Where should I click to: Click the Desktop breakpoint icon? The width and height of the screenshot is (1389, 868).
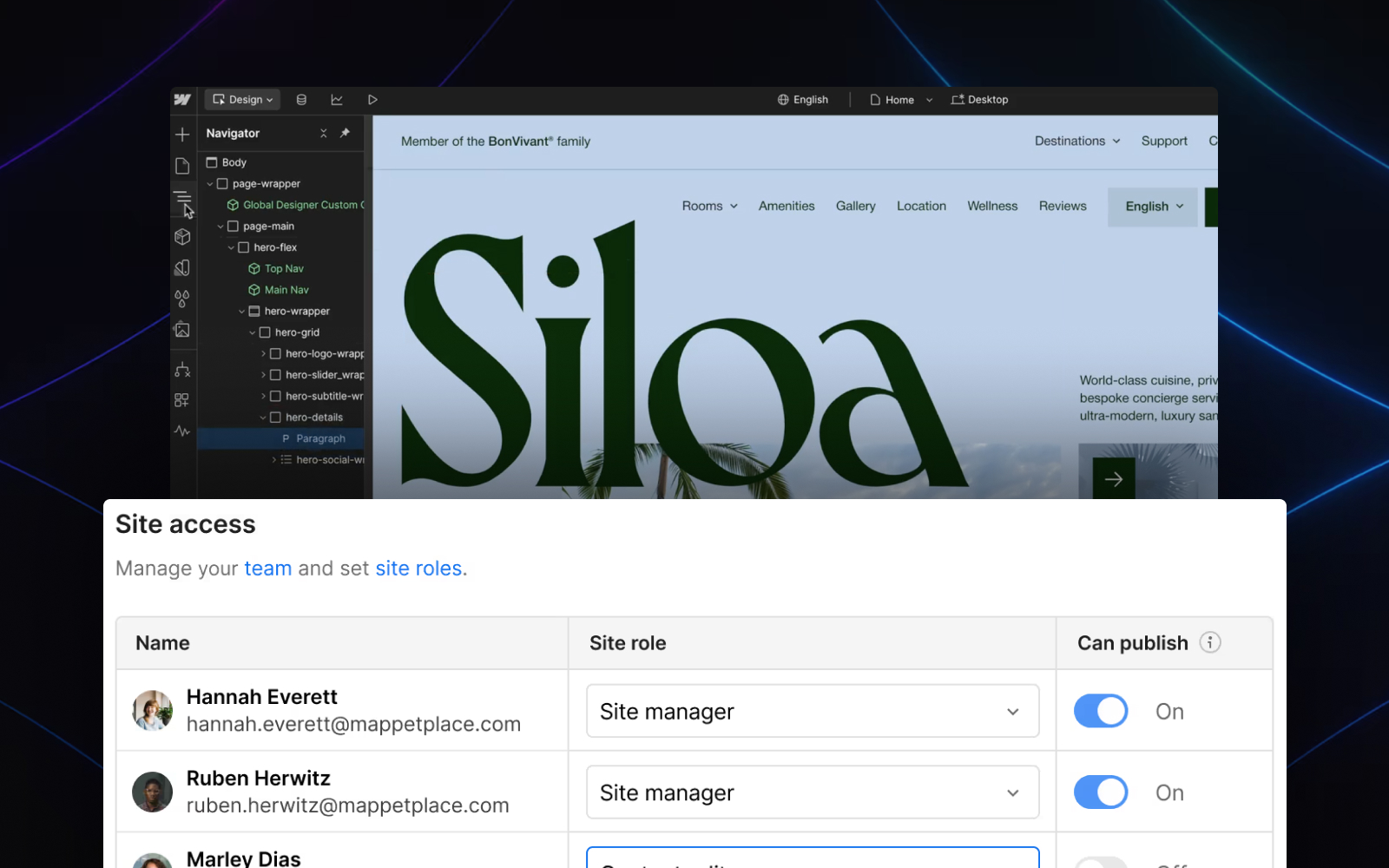[958, 100]
